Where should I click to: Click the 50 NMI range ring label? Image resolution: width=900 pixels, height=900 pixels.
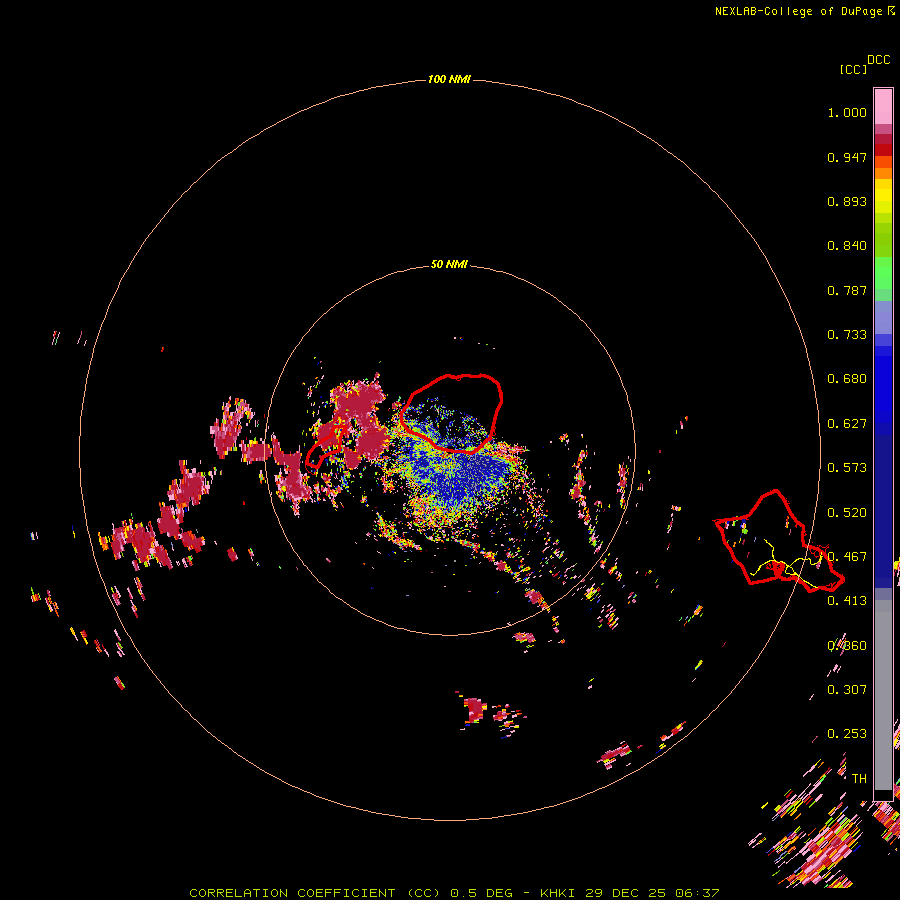[x=449, y=264]
